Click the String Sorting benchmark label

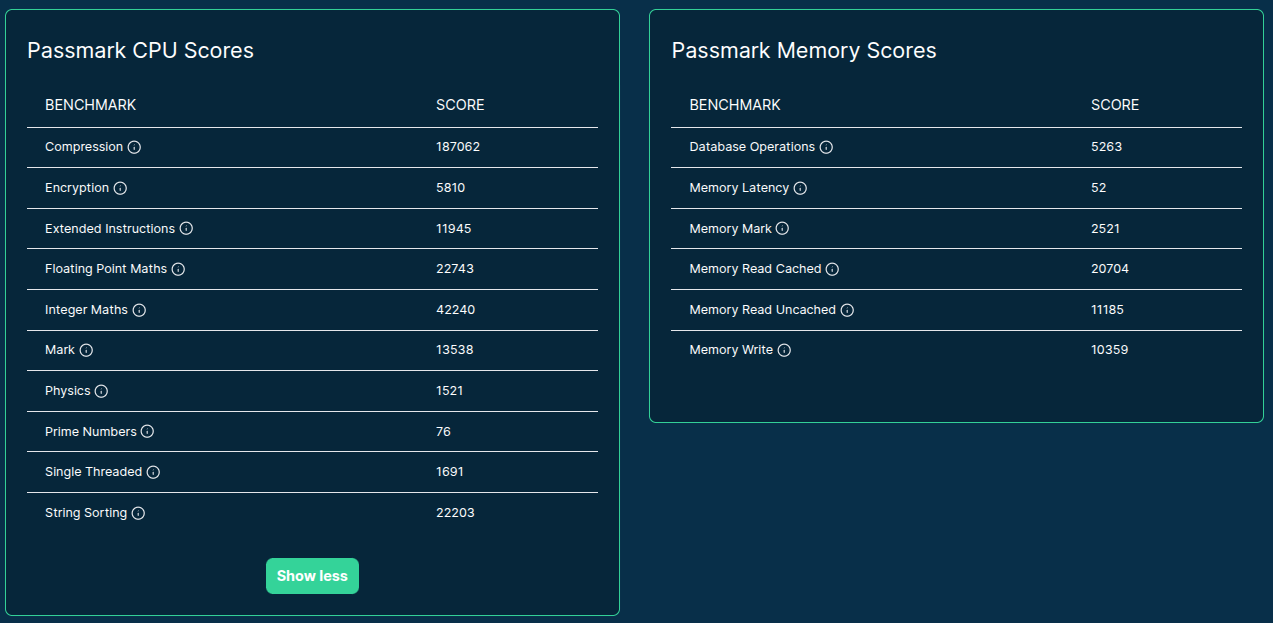coord(86,513)
